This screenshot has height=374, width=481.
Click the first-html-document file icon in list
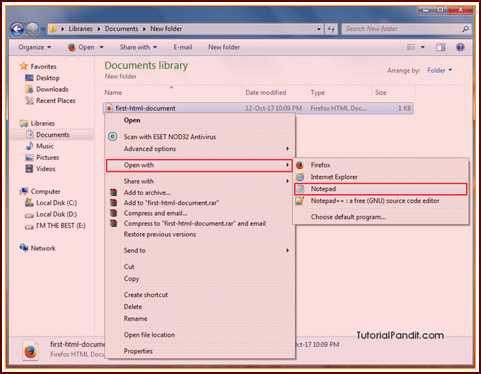[x=109, y=108]
